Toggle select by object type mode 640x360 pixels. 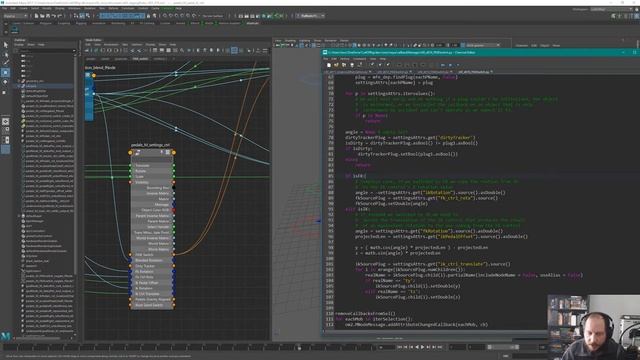click(x=82, y=16)
